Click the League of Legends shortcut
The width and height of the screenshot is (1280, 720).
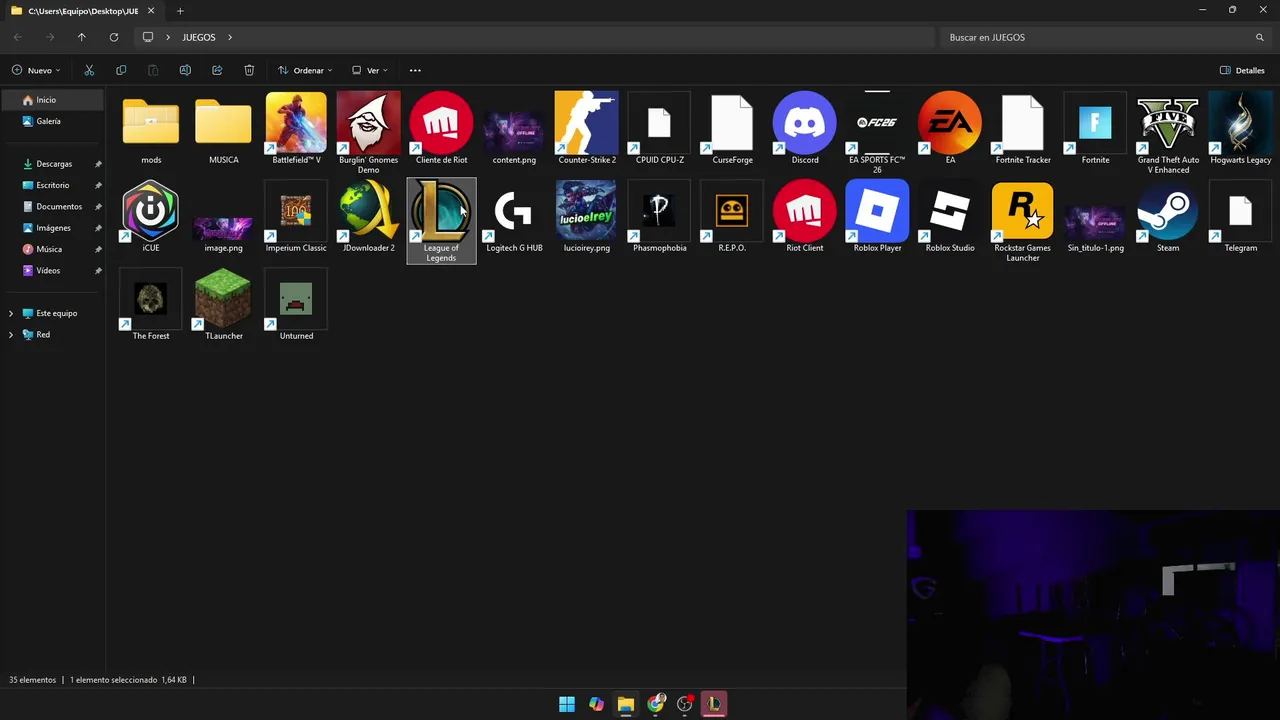[x=441, y=221]
